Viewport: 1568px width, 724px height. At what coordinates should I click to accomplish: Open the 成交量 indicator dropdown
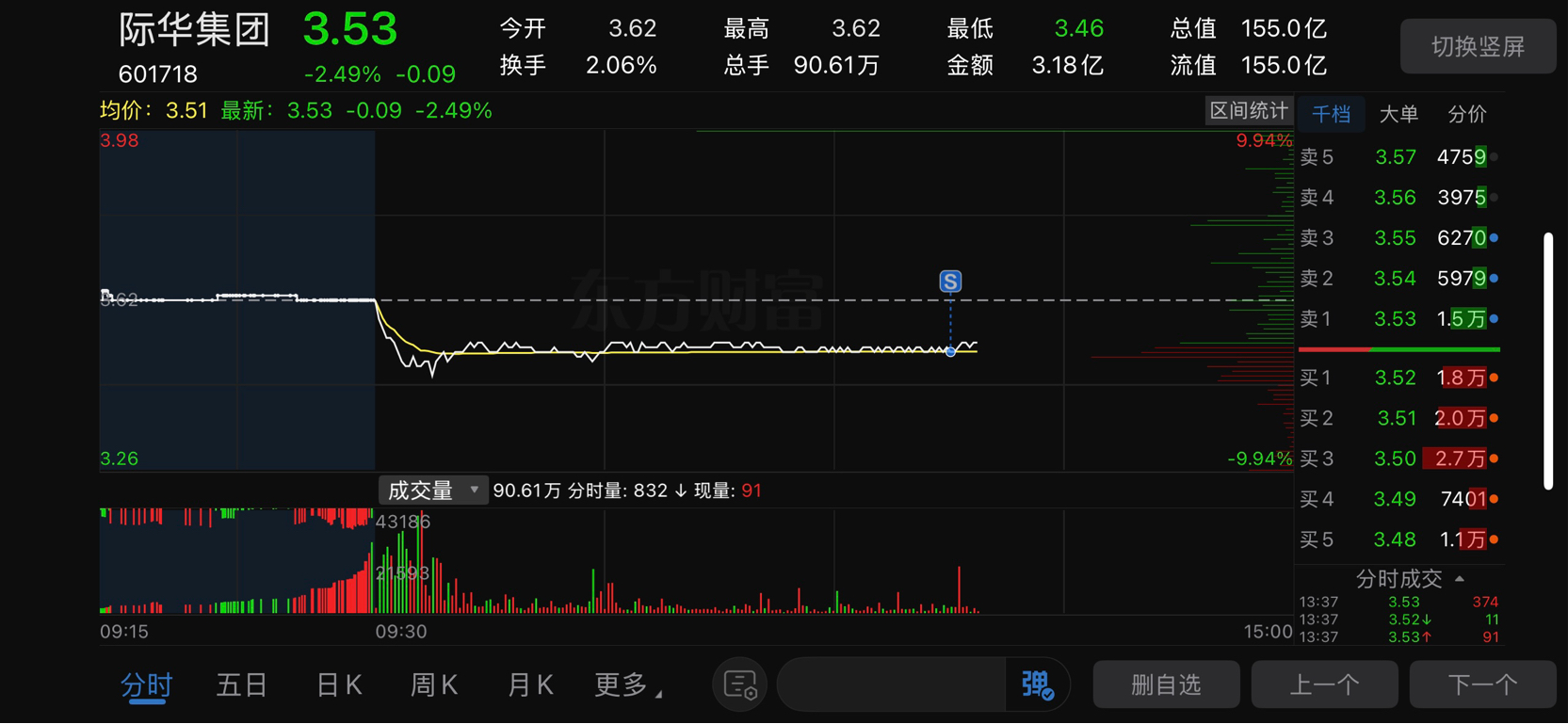[433, 491]
